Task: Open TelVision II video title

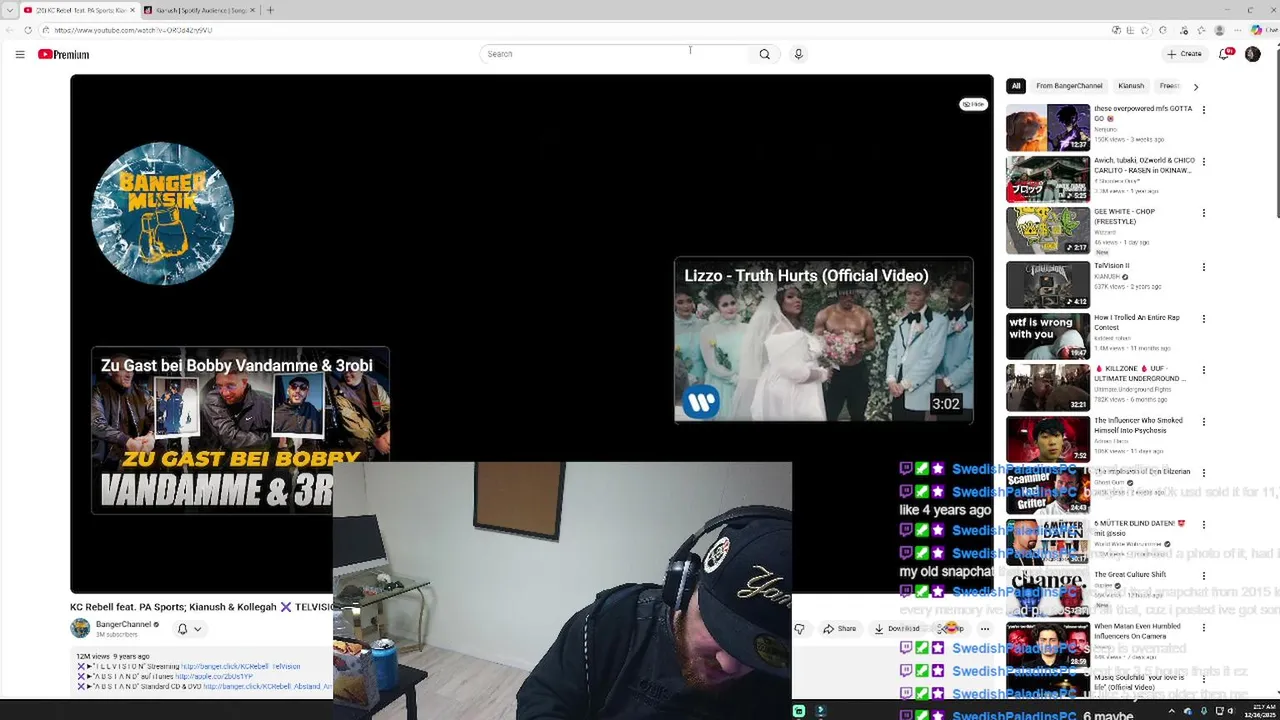Action: point(1112,266)
